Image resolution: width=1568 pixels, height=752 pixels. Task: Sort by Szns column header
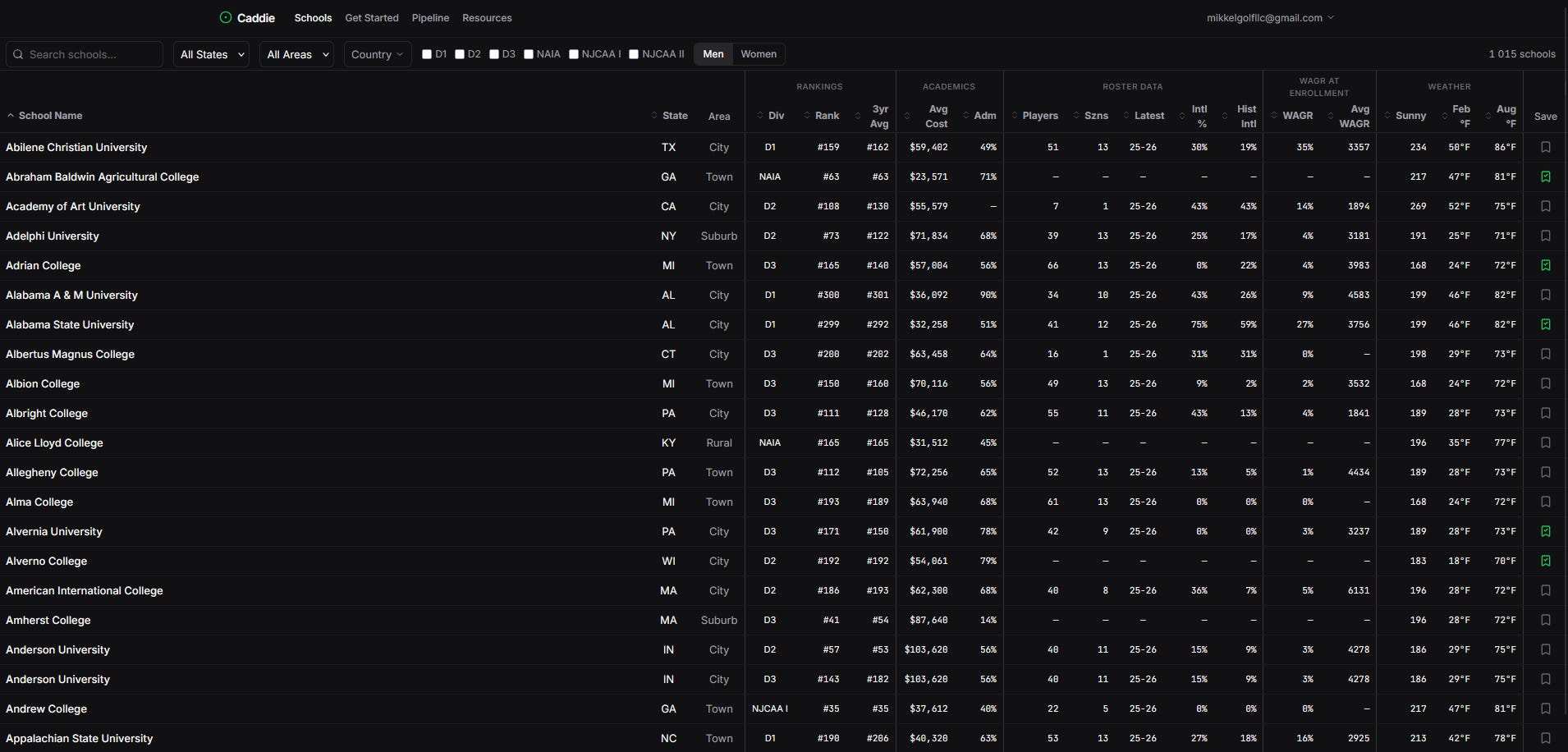pyautogui.click(x=1090, y=116)
